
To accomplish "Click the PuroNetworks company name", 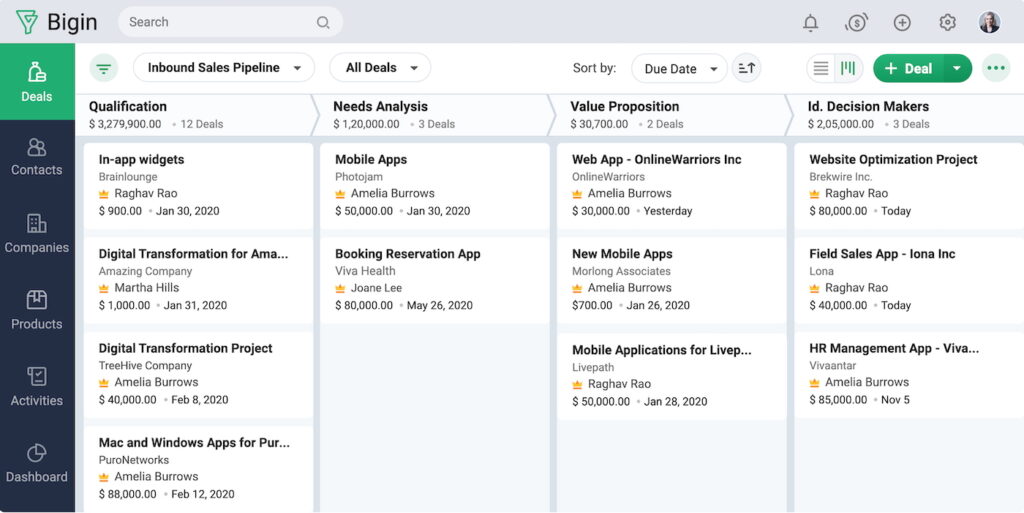I will click(x=134, y=460).
